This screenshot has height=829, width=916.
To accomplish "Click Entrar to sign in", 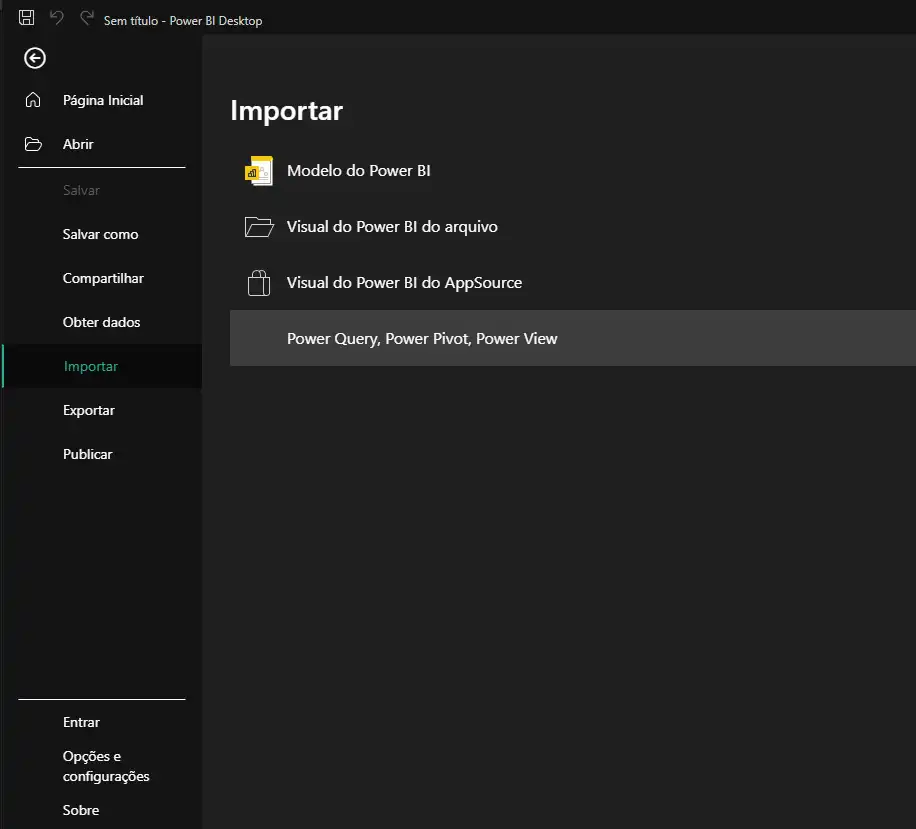I will (81, 722).
